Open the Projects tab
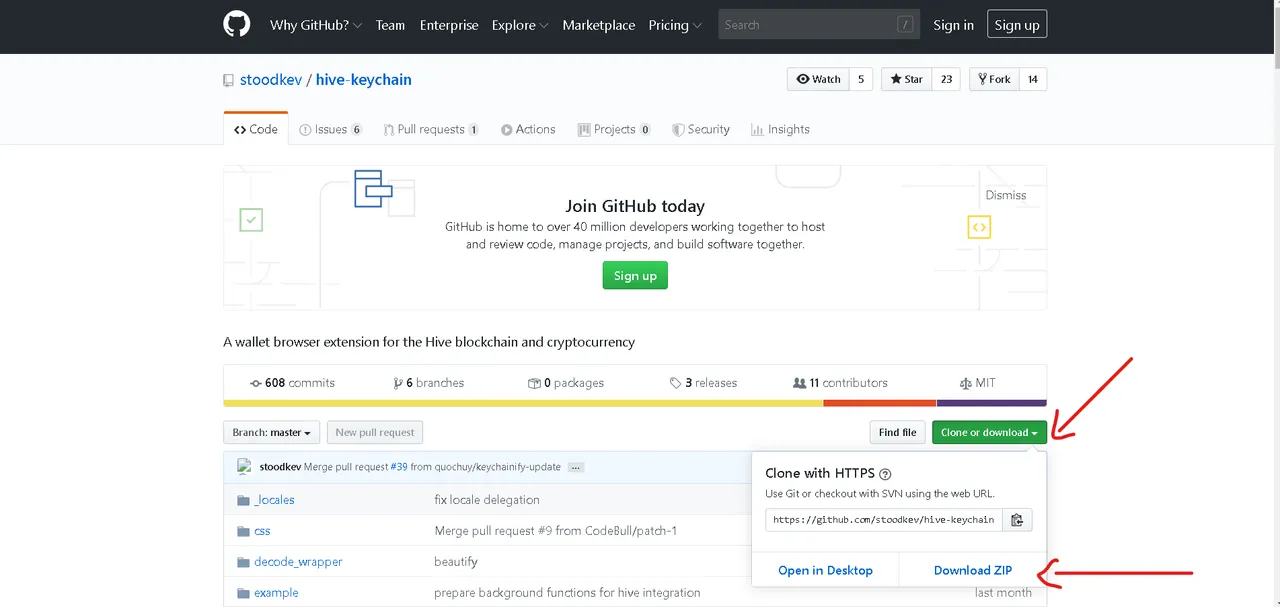 [614, 129]
